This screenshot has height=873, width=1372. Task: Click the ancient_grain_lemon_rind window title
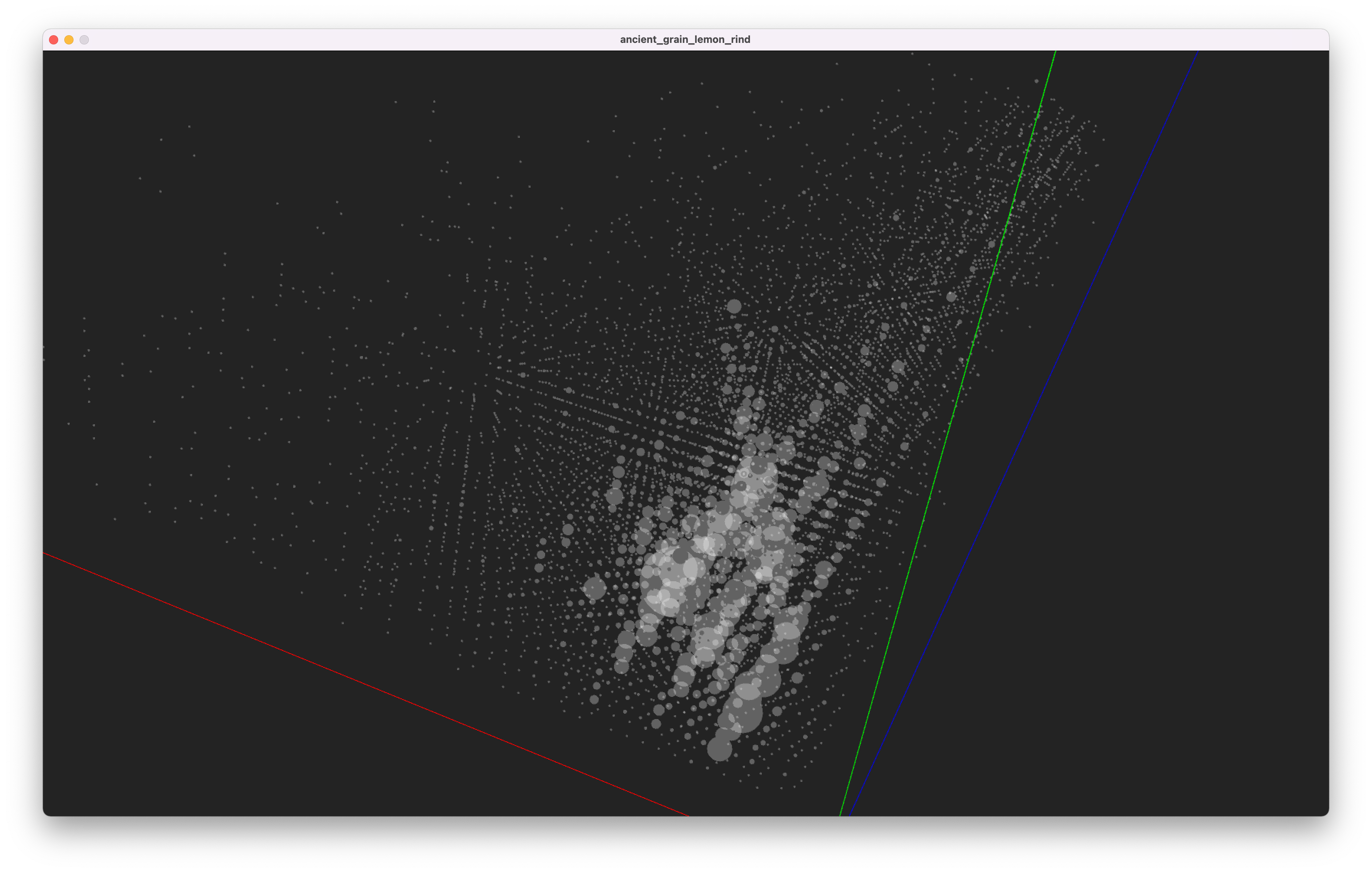pos(685,40)
